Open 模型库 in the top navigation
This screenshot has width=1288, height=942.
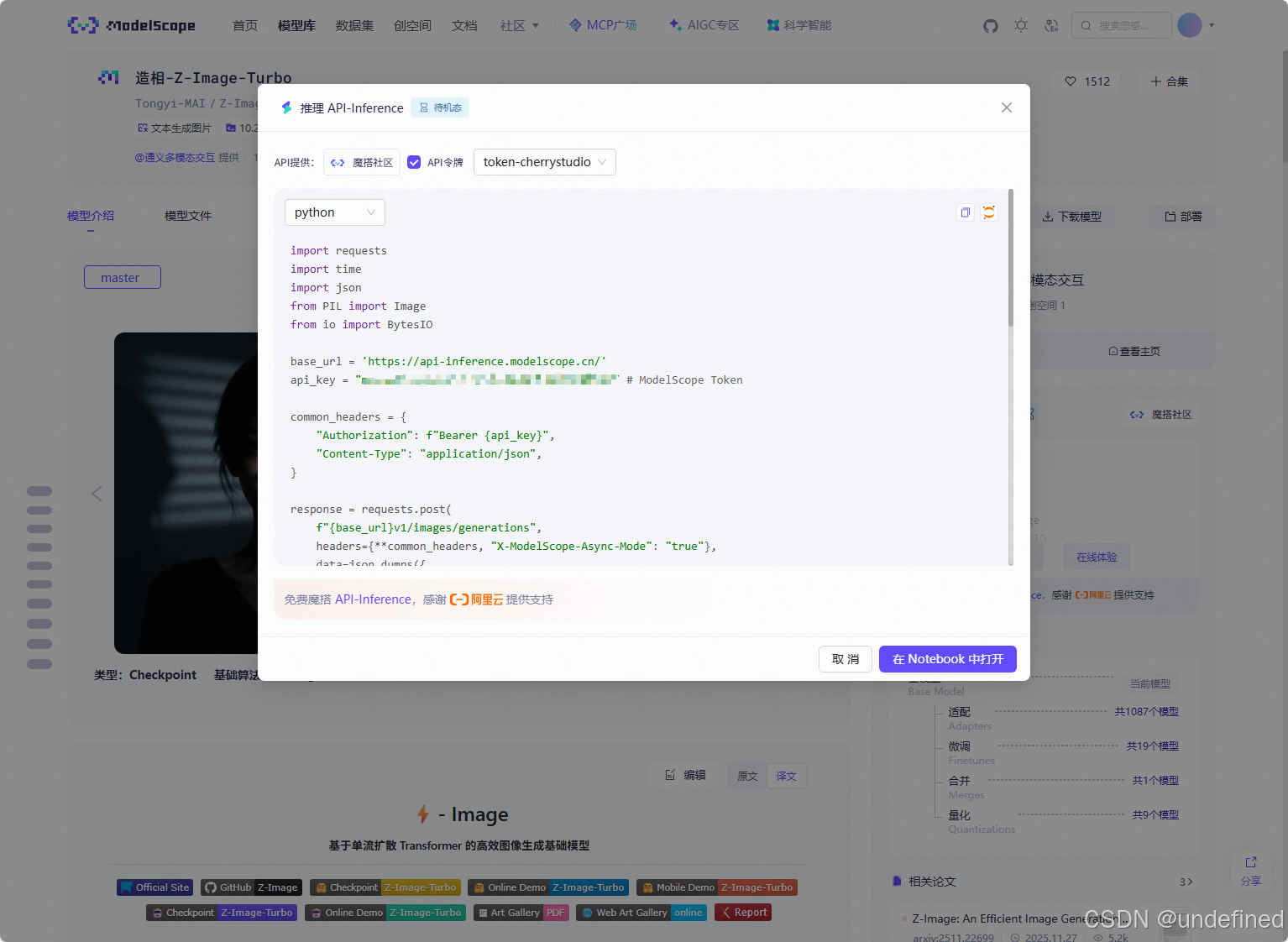(296, 26)
